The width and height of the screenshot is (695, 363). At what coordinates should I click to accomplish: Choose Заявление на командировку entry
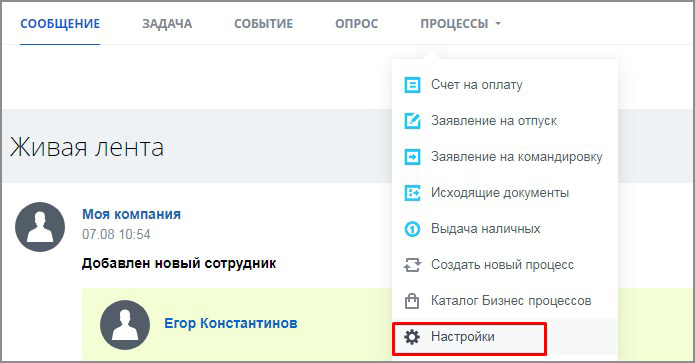(505, 157)
